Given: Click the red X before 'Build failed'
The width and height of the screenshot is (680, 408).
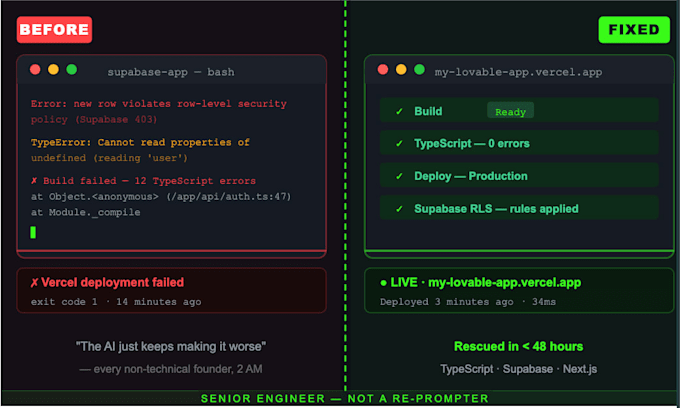Looking at the screenshot, I should click(x=34, y=181).
